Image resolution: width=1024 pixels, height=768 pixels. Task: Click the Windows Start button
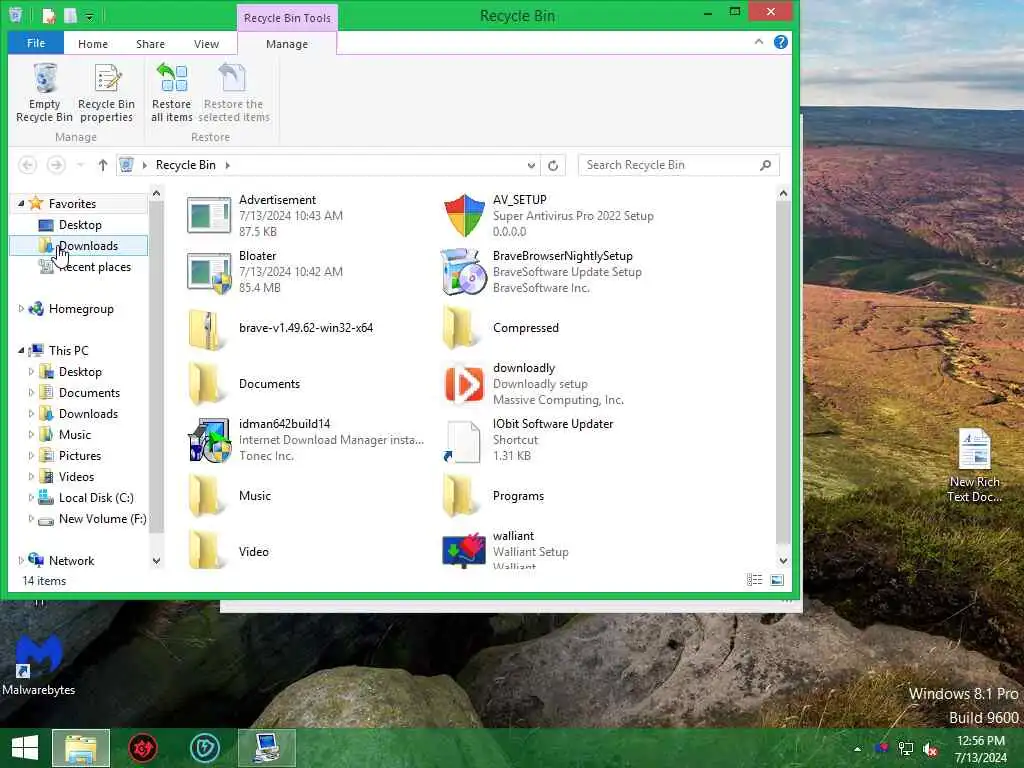tap(25, 748)
